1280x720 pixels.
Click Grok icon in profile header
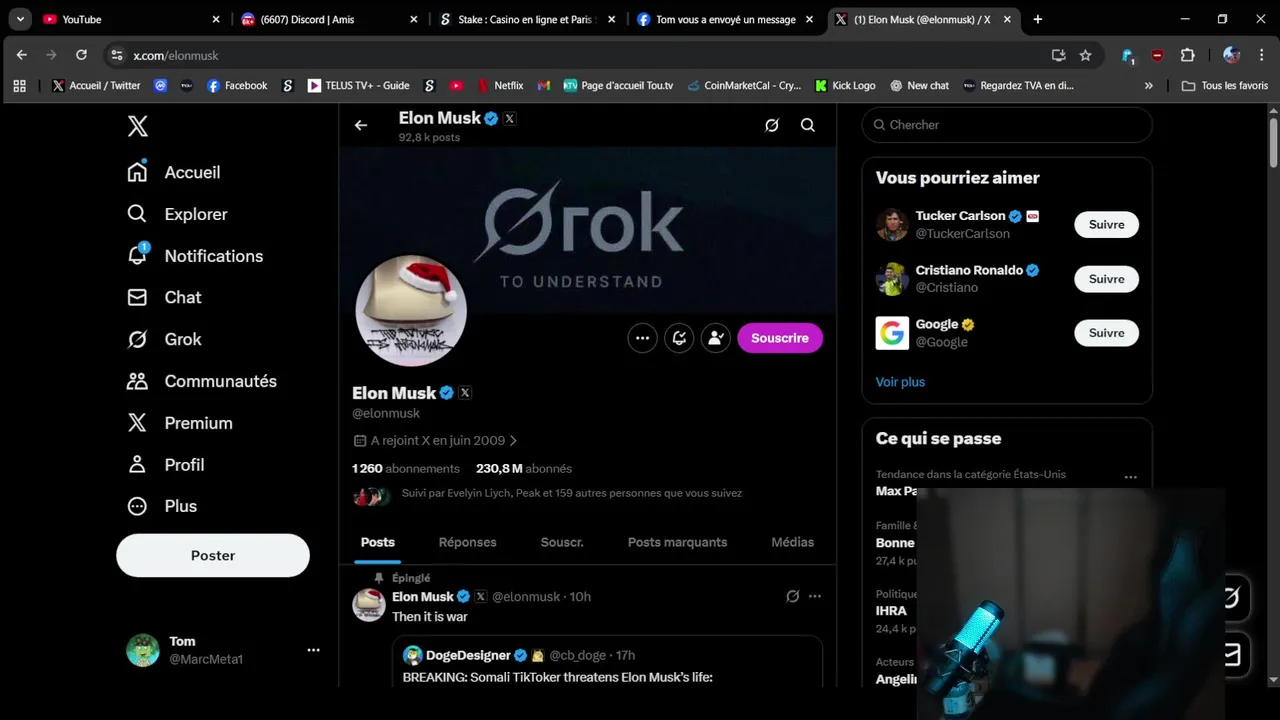tap(772, 125)
